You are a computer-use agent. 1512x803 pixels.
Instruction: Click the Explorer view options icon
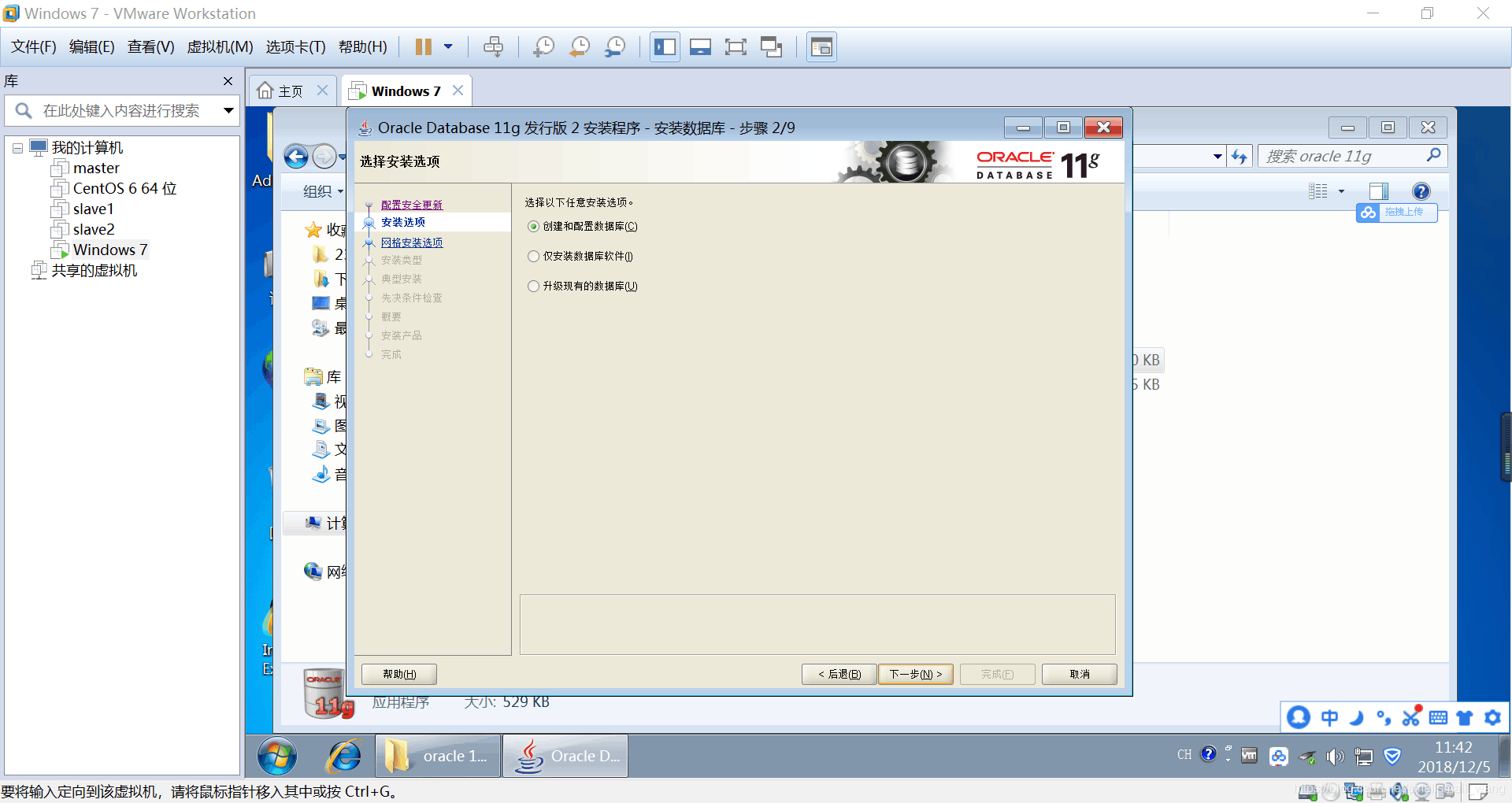pyautogui.click(x=1318, y=191)
